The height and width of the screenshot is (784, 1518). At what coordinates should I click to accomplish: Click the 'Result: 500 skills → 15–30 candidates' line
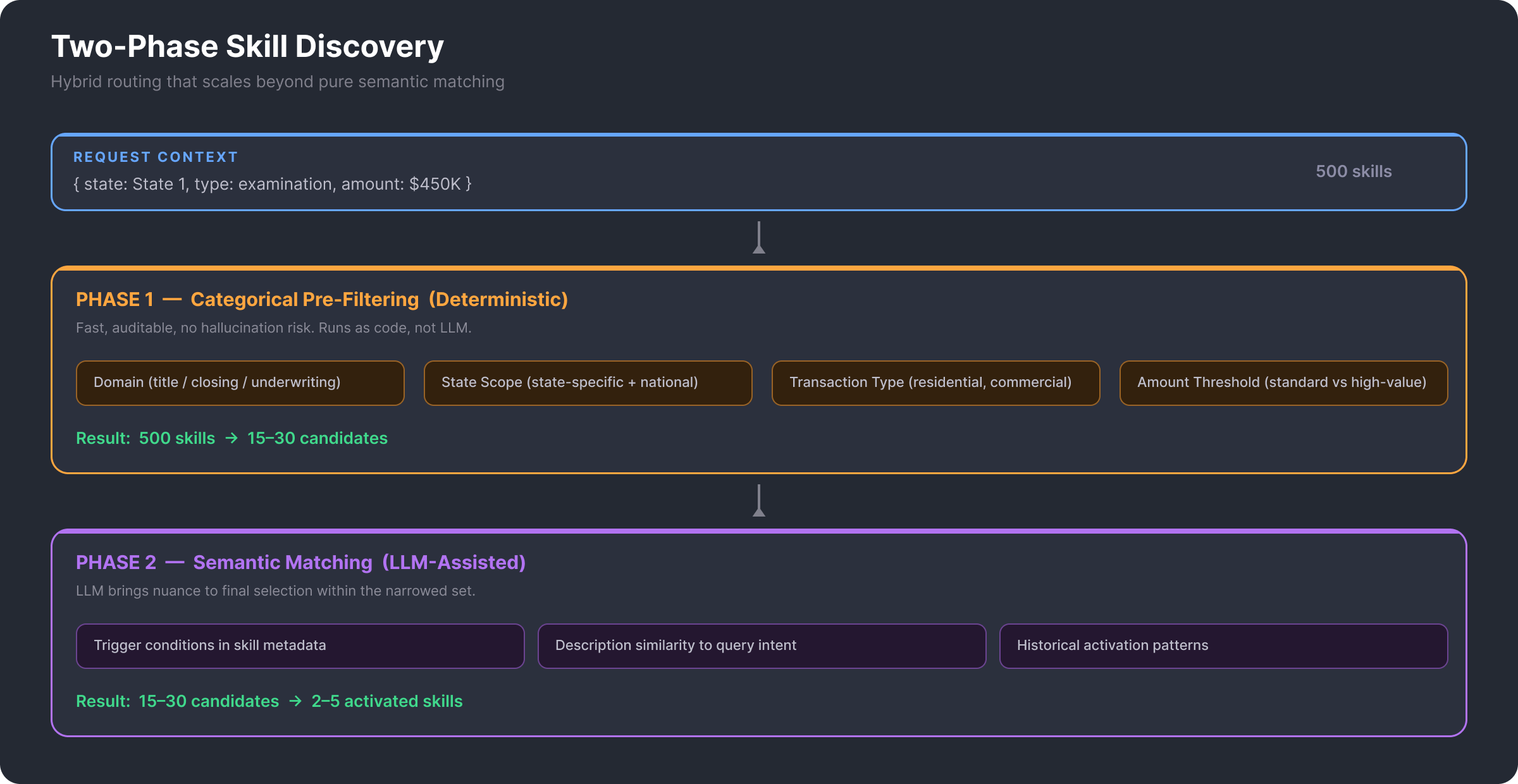[231, 438]
